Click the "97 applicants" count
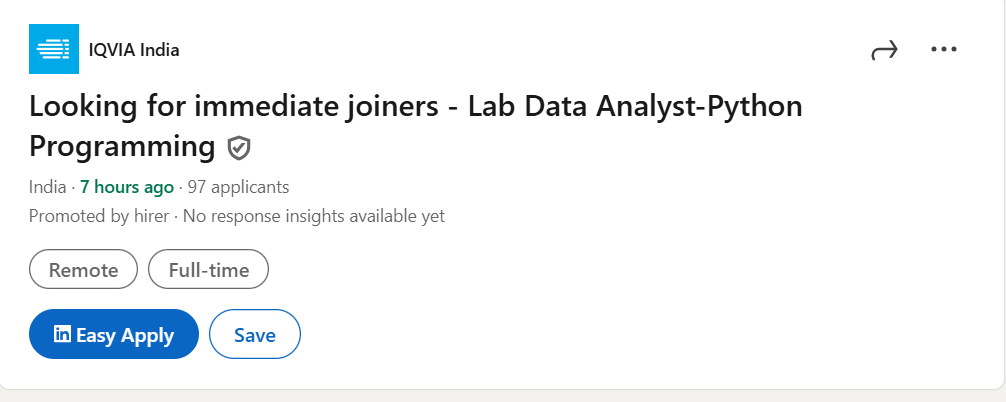1006x402 pixels. (238, 187)
